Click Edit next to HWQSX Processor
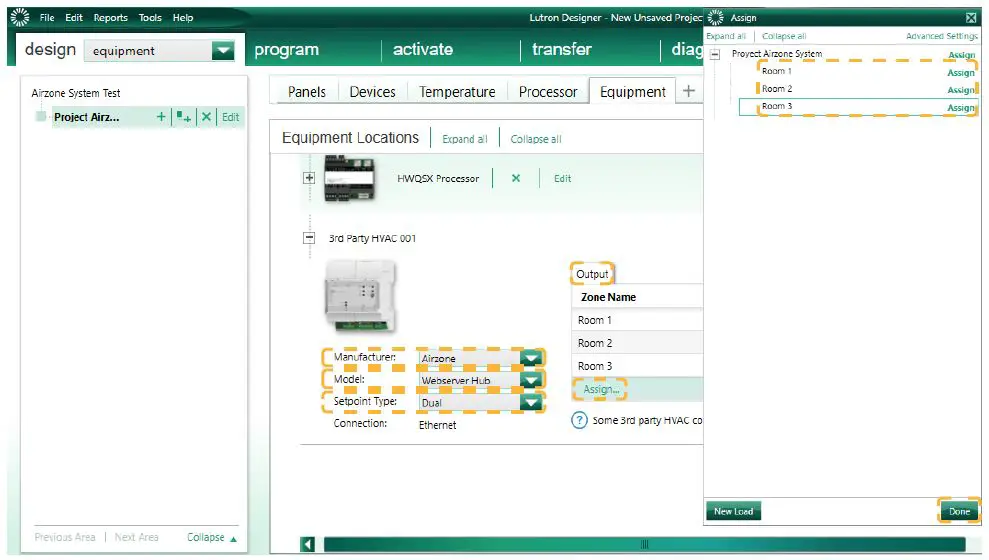This screenshot has width=989, height=560. point(563,178)
